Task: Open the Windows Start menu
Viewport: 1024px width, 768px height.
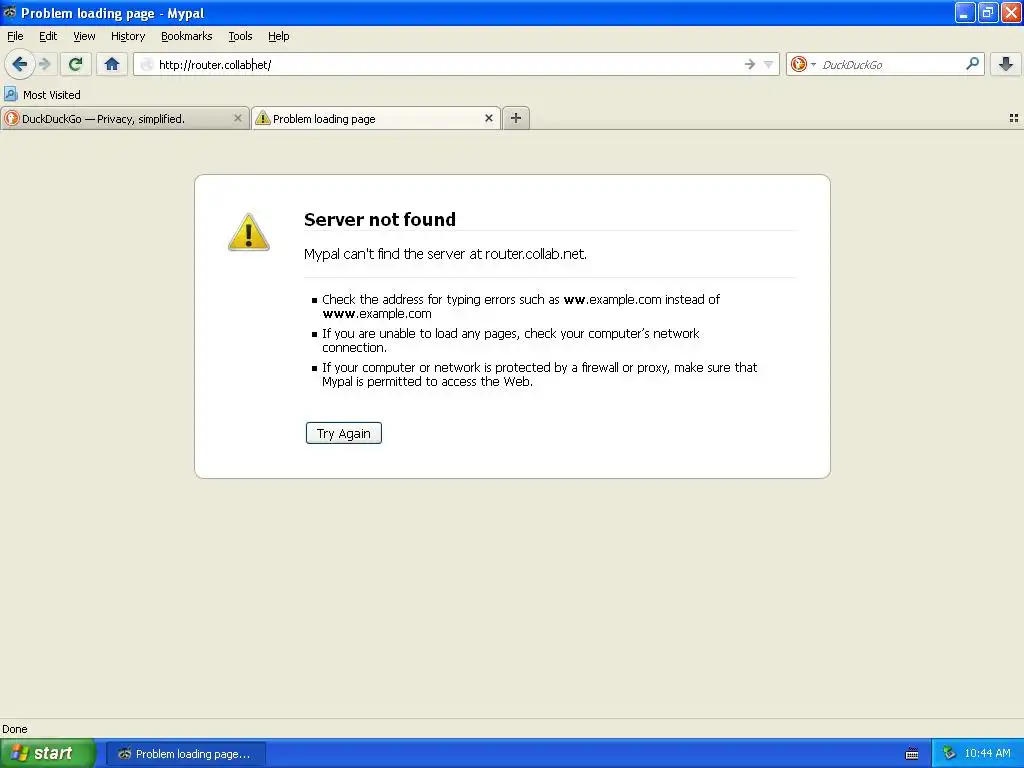Action: (x=48, y=754)
